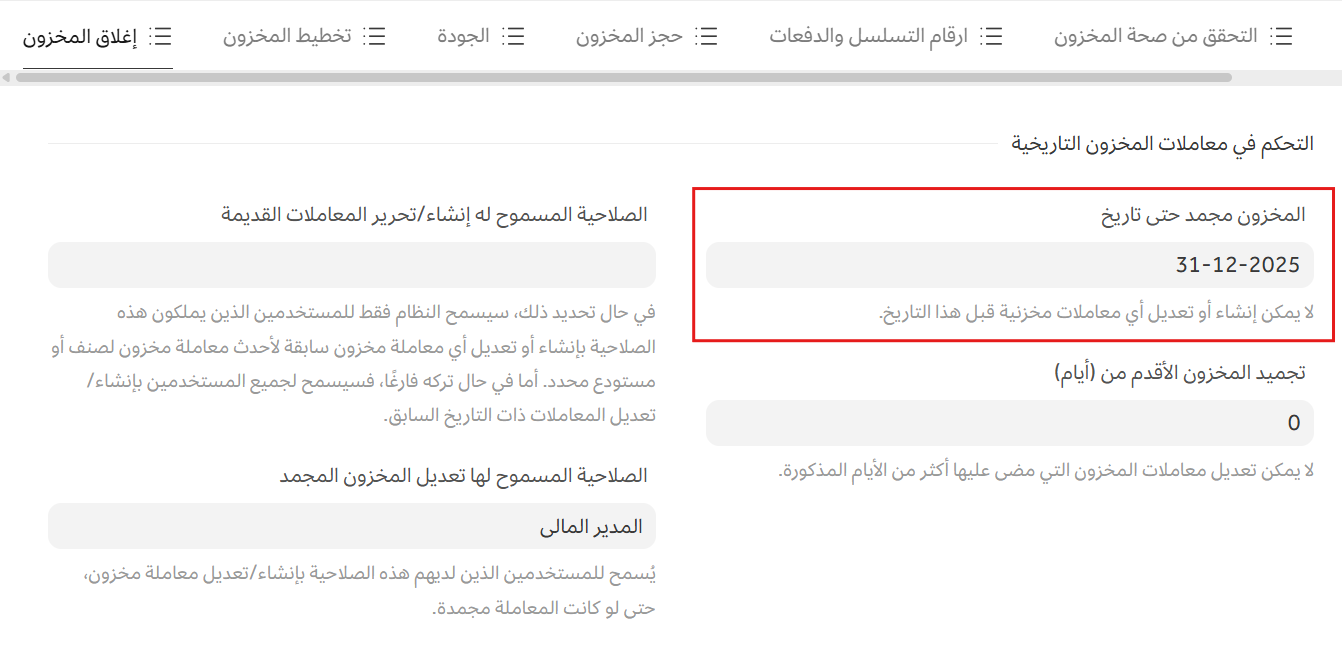Open the الجودة tab
1342x655 pixels.
click(x=464, y=37)
